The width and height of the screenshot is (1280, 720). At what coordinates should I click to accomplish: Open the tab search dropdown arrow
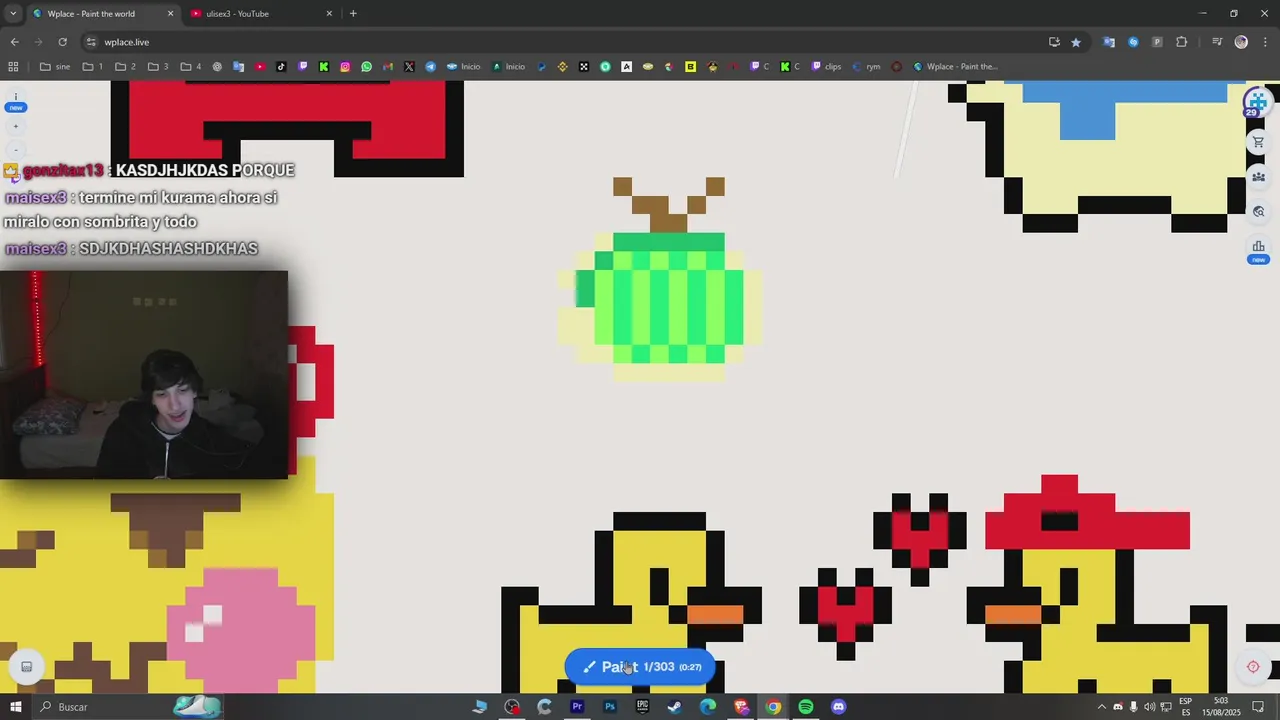tap(12, 14)
